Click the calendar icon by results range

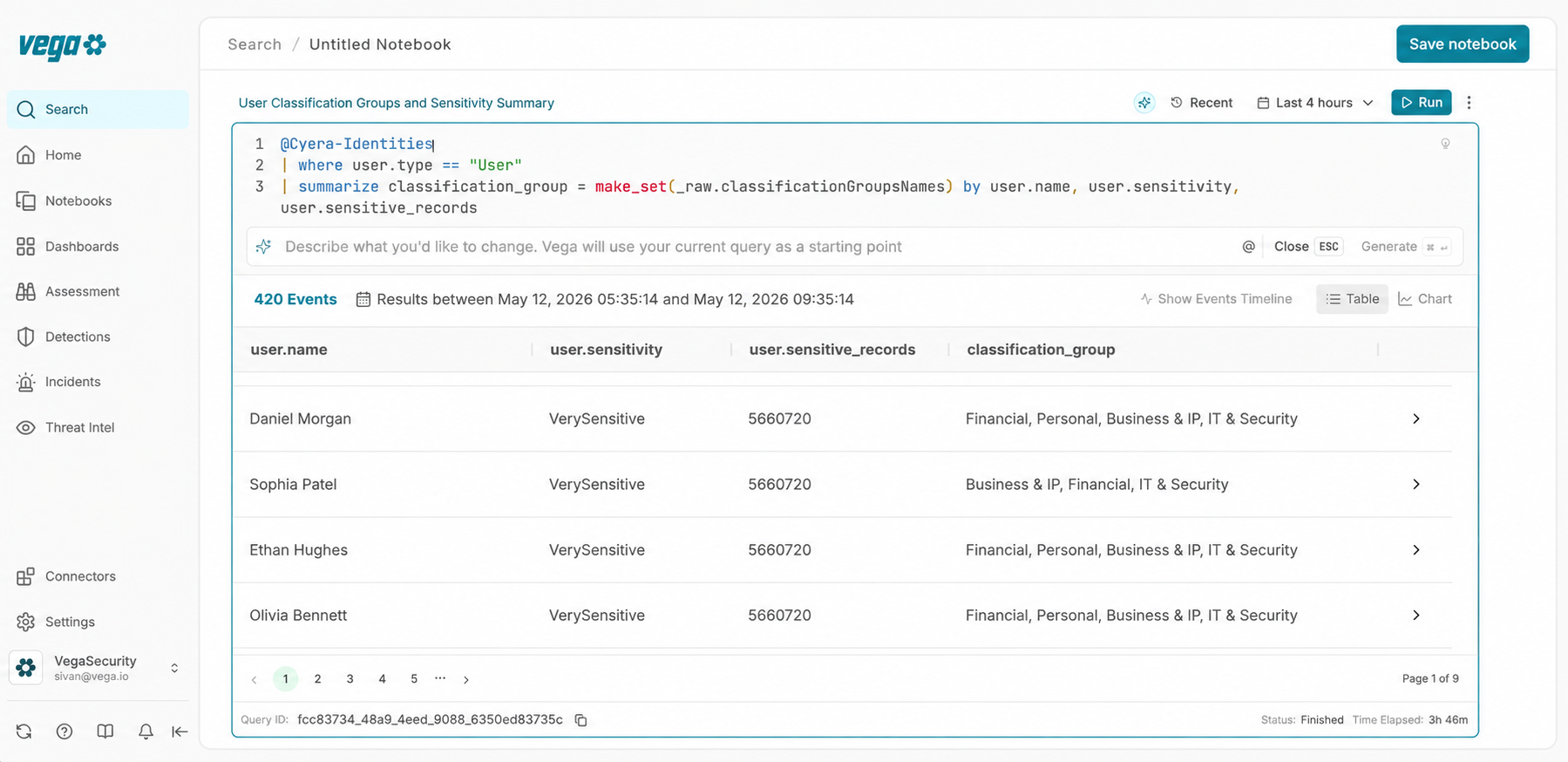click(363, 299)
